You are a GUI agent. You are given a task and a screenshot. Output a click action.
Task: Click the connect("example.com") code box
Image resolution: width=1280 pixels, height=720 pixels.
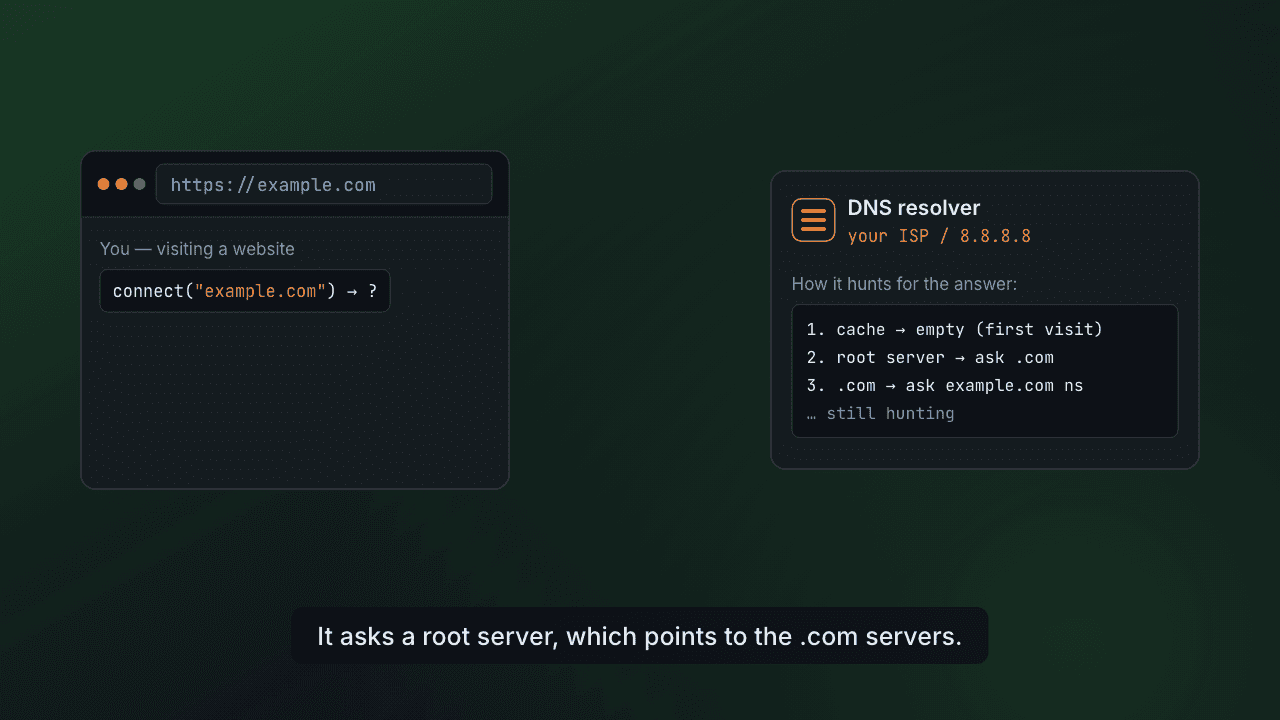[x=245, y=291]
